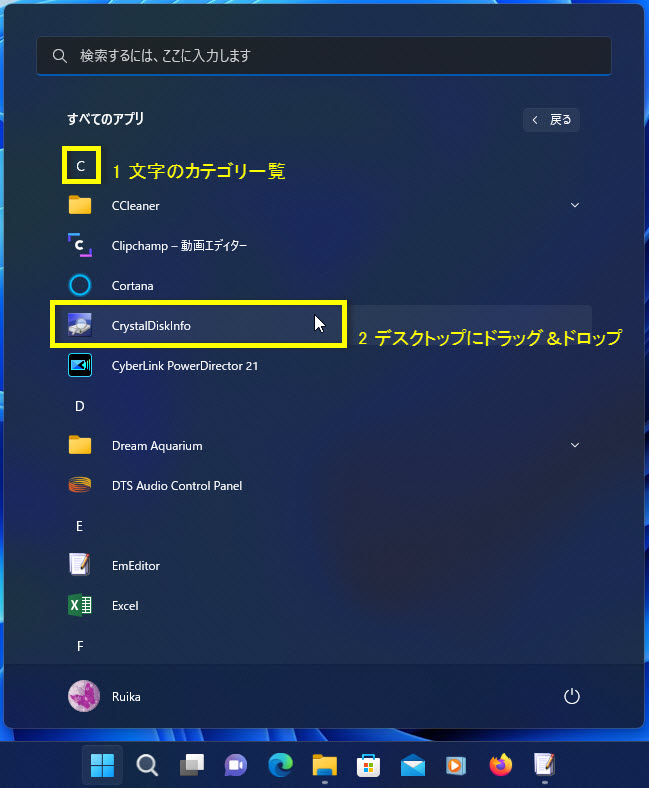
Task: Click the 戻る back button
Action: click(x=551, y=120)
